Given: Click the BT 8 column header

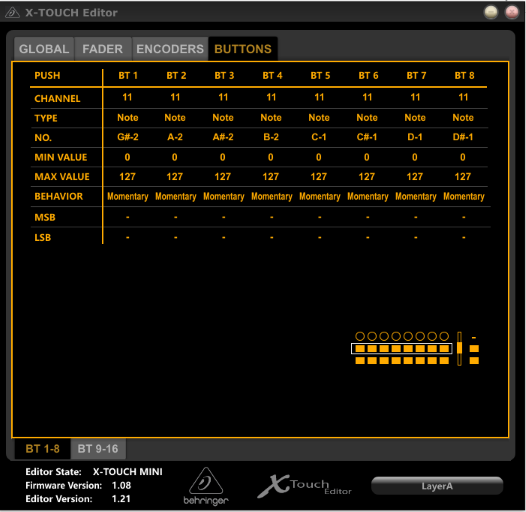Looking at the screenshot, I should point(465,75).
